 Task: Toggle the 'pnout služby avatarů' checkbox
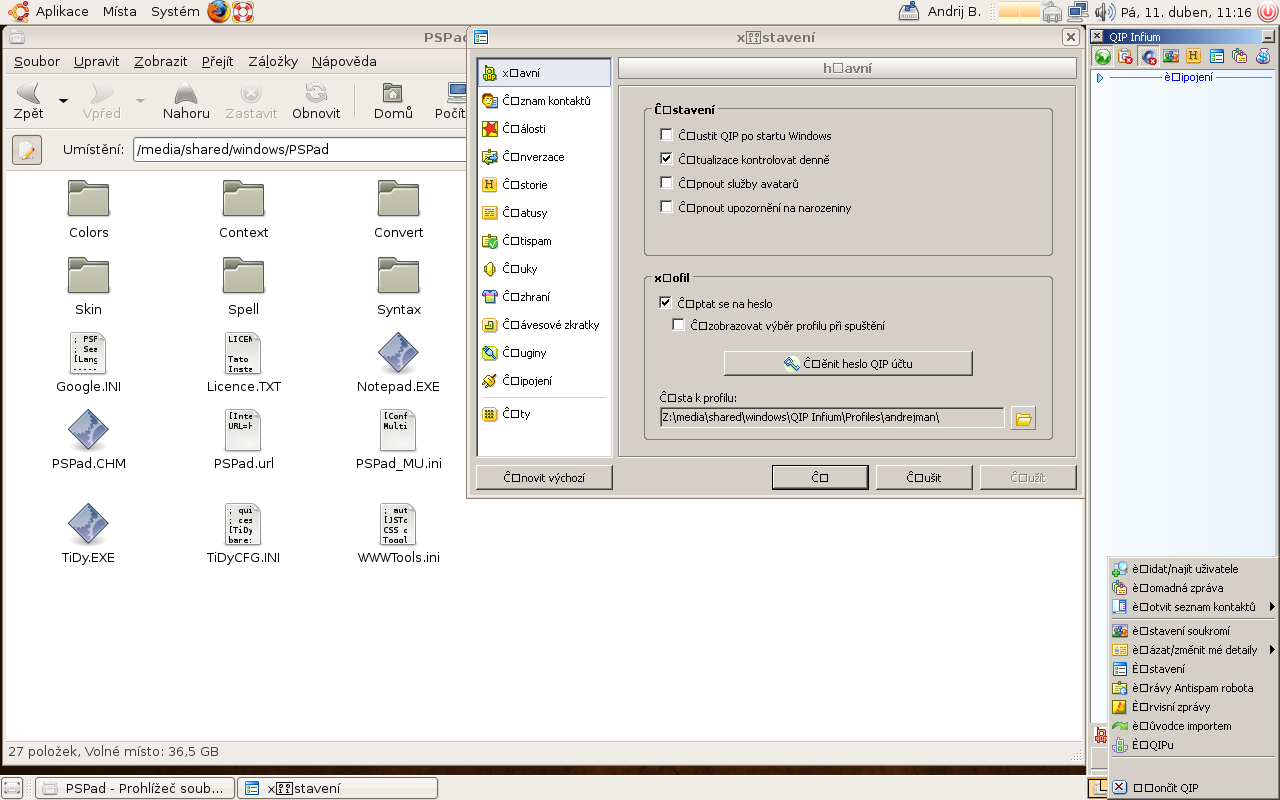[666, 183]
